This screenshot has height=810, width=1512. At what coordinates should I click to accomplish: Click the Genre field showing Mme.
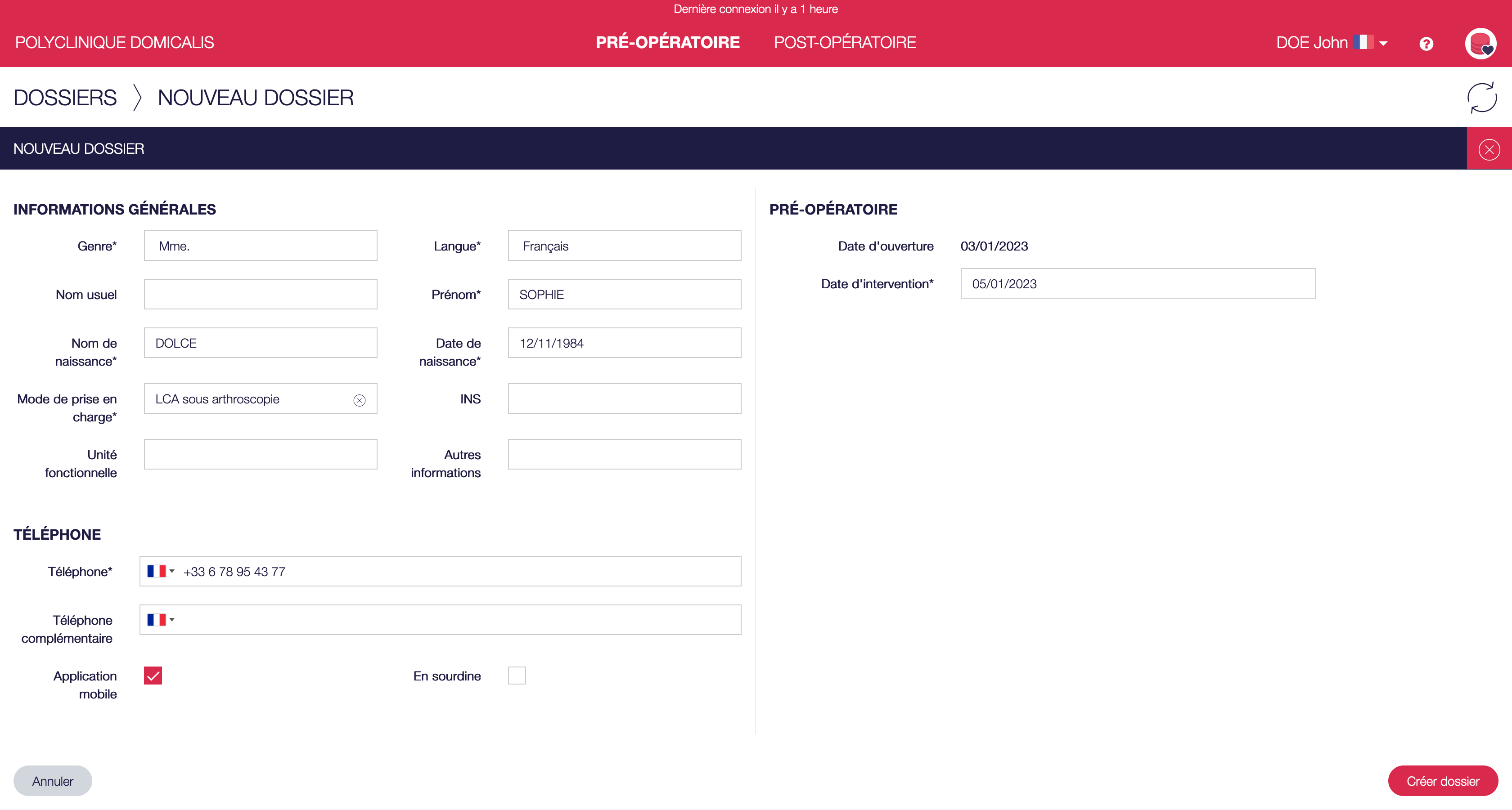(x=260, y=245)
